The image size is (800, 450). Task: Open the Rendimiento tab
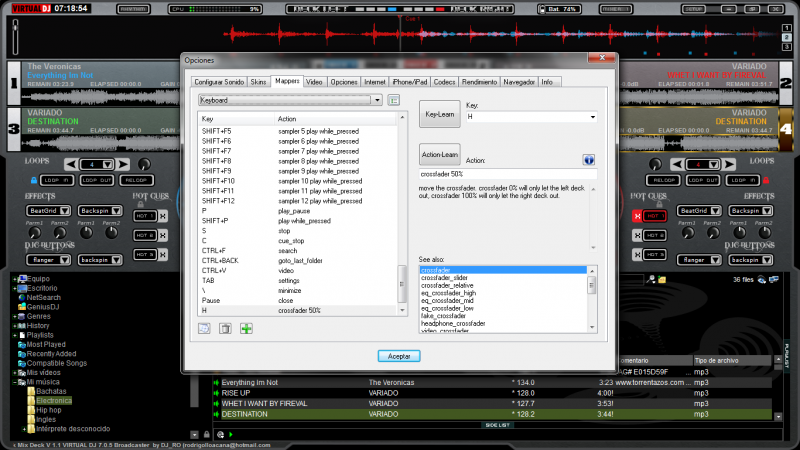tap(482, 81)
